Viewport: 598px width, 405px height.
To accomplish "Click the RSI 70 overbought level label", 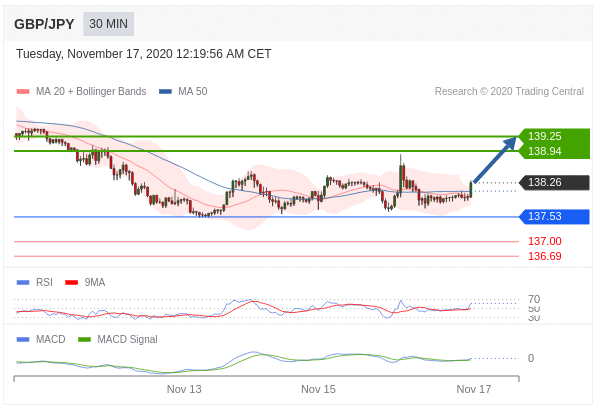I will (x=534, y=299).
